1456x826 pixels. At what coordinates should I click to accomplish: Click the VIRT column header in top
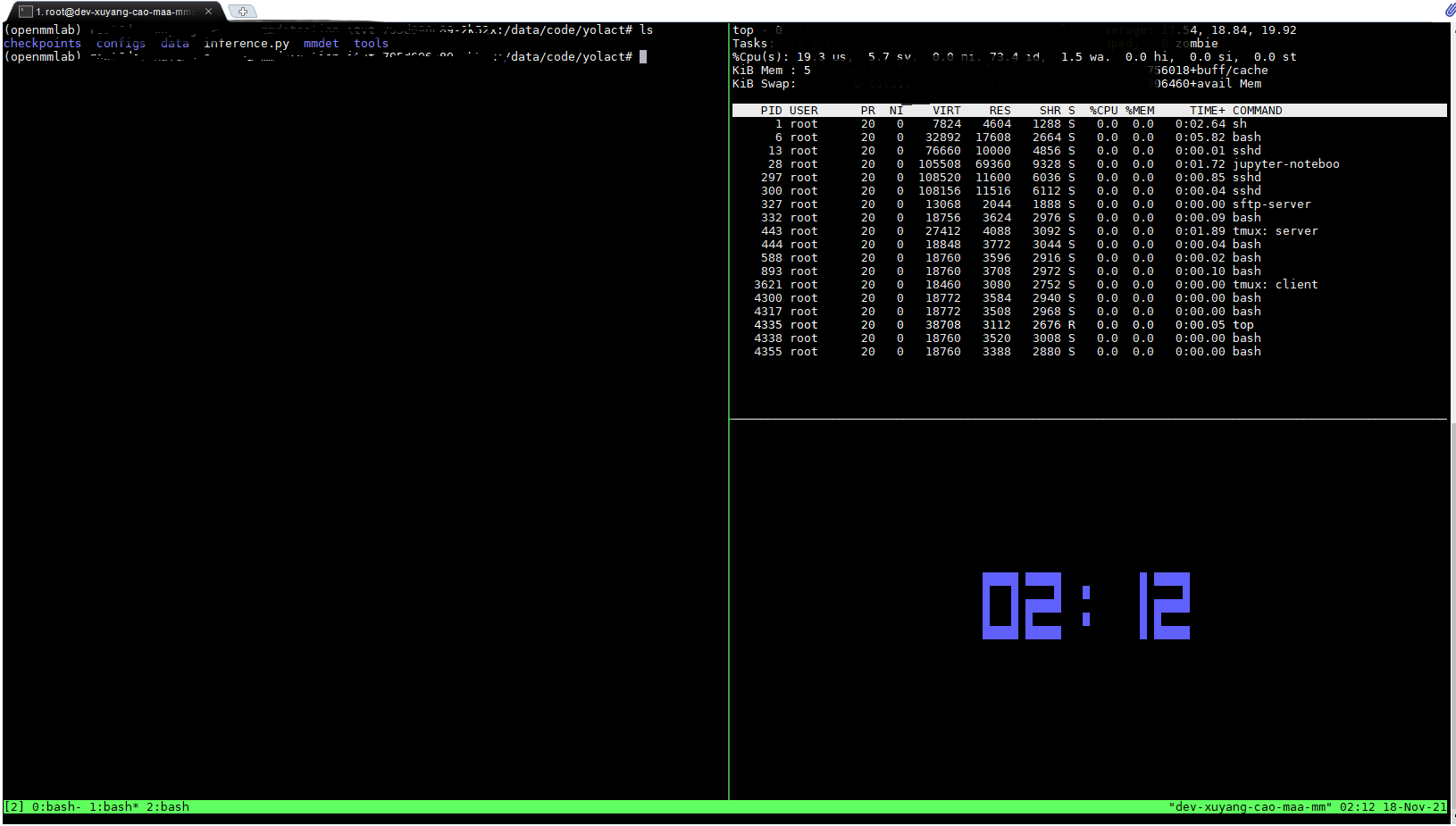(x=947, y=111)
